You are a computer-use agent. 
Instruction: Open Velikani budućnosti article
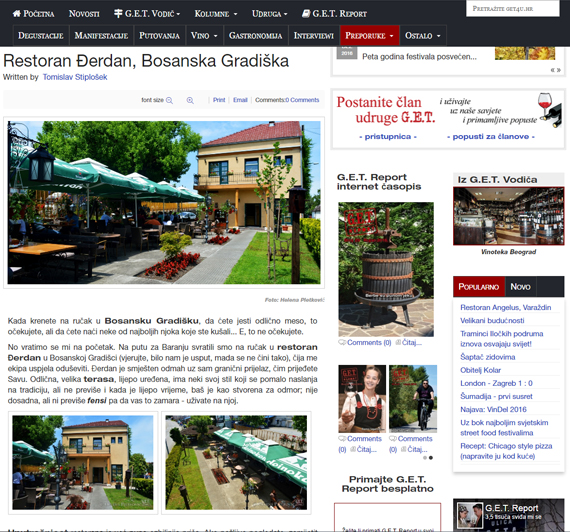(492, 321)
